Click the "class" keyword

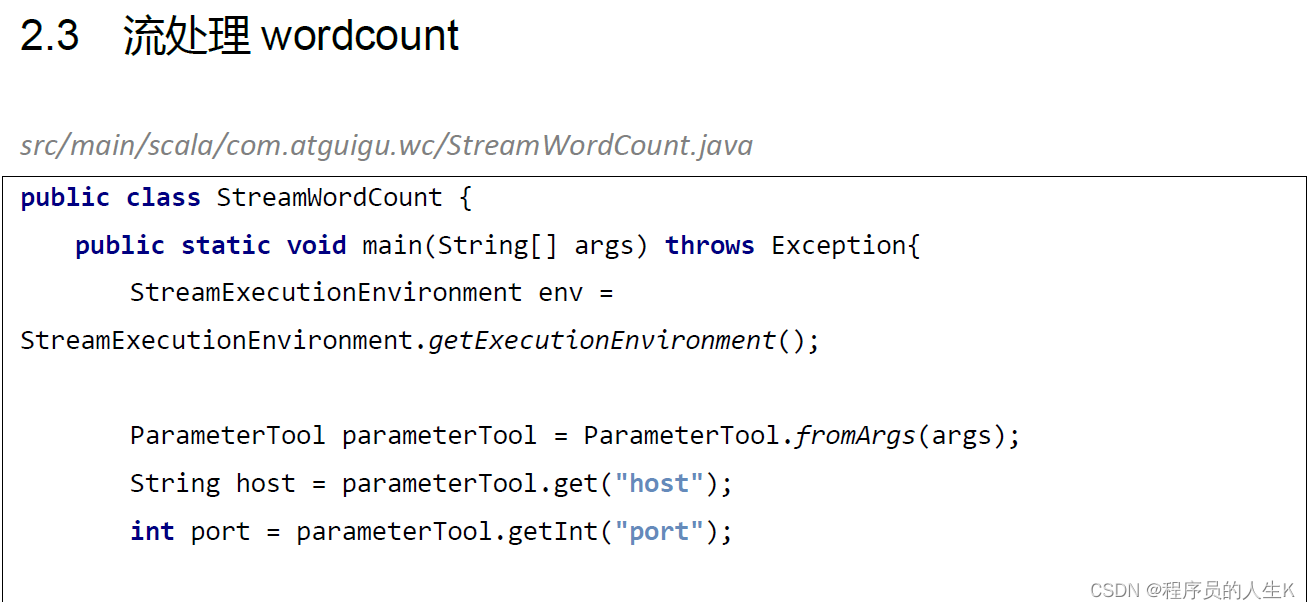tap(163, 198)
